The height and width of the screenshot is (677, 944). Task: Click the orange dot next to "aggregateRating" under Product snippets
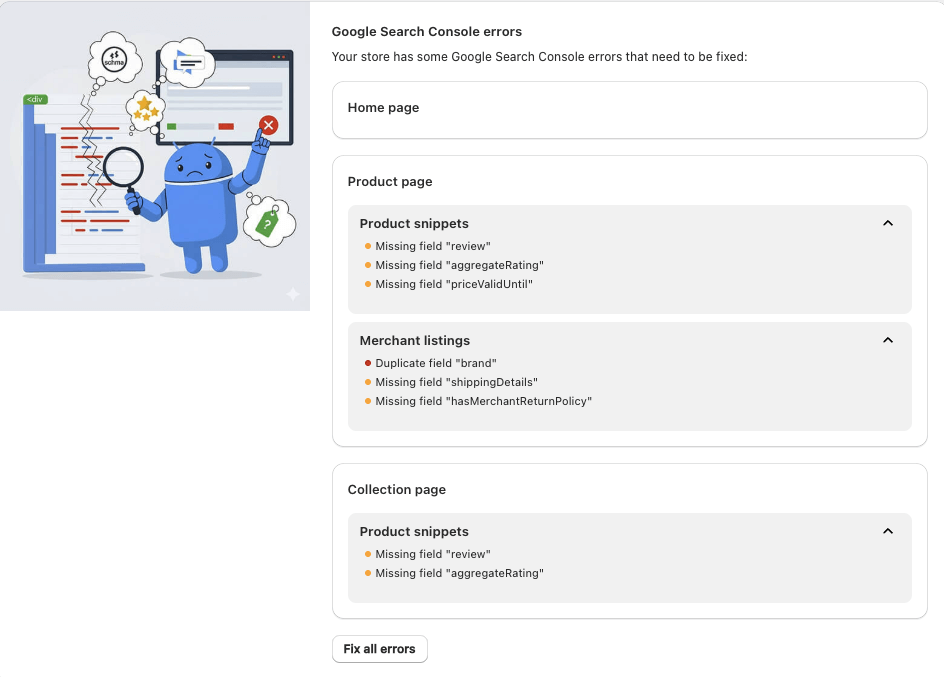click(x=367, y=265)
